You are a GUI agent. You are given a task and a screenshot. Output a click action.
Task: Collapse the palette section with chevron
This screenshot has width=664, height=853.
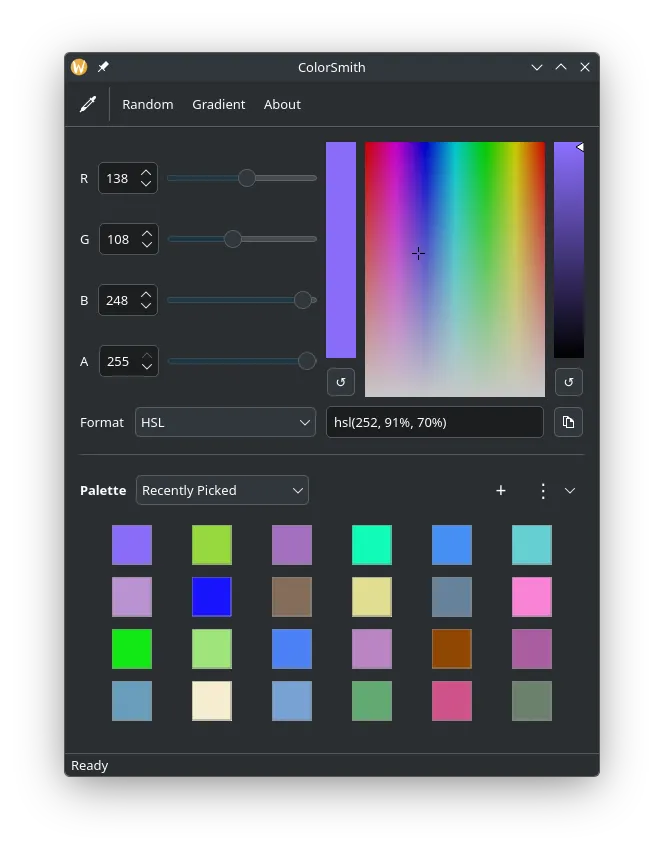(x=570, y=491)
